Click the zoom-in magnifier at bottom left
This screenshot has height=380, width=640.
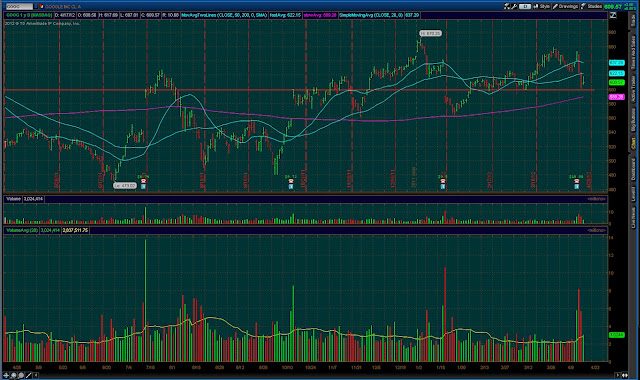click(13, 375)
